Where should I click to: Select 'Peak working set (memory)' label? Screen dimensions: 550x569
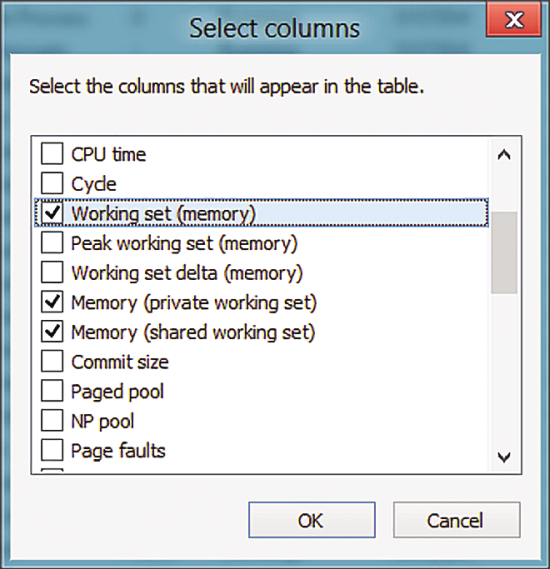(184, 243)
